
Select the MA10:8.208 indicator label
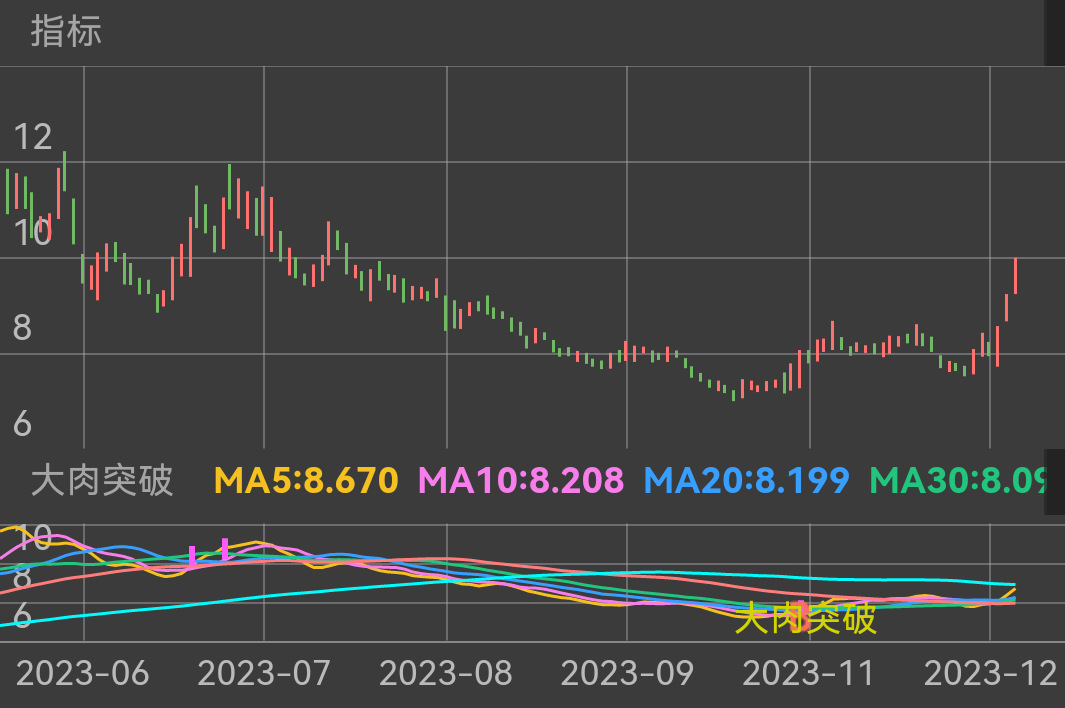[x=520, y=481]
